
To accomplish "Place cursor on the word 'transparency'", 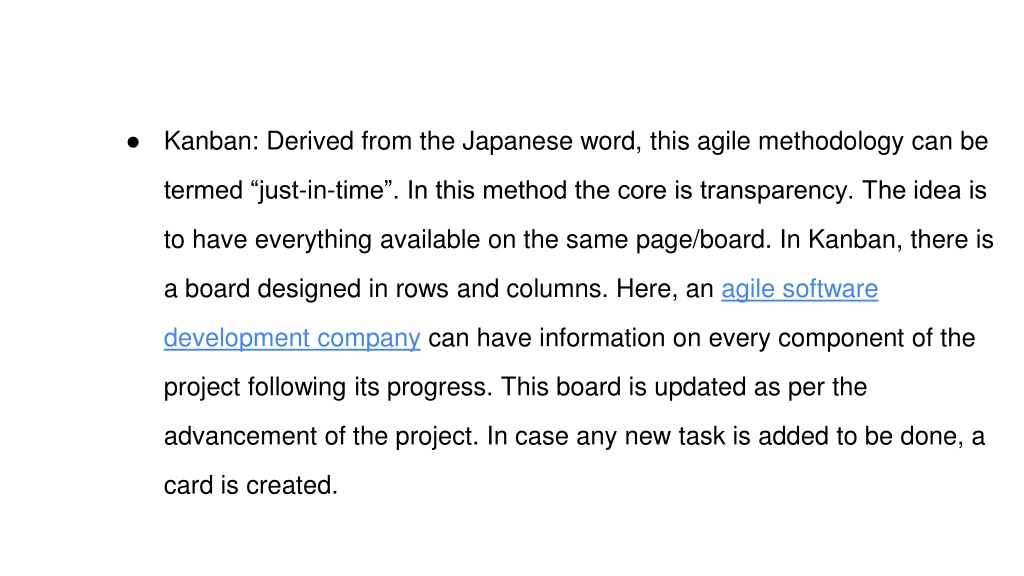I will pos(776,191).
